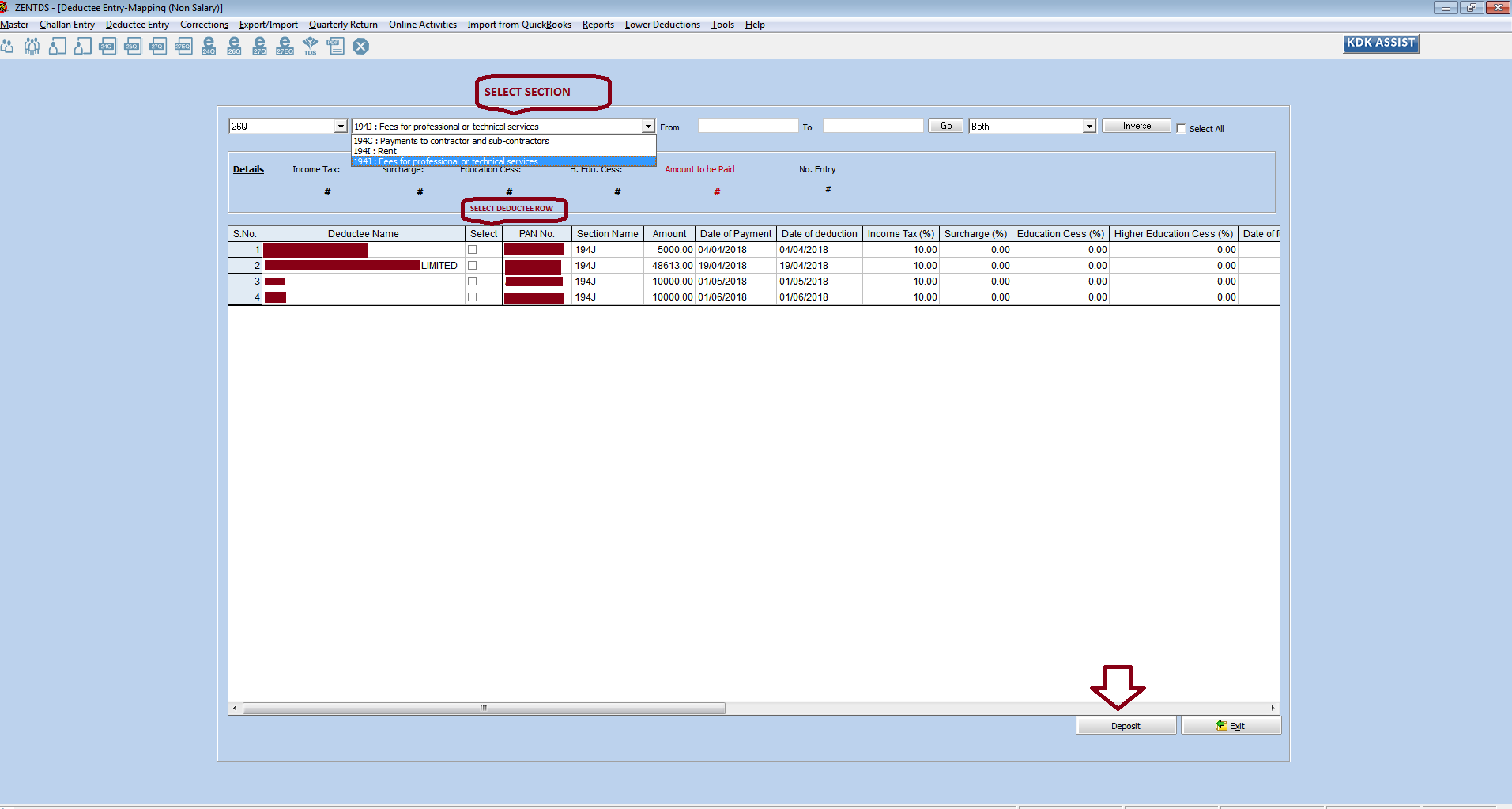
Task: Click the PAN No. column header
Action: click(537, 234)
